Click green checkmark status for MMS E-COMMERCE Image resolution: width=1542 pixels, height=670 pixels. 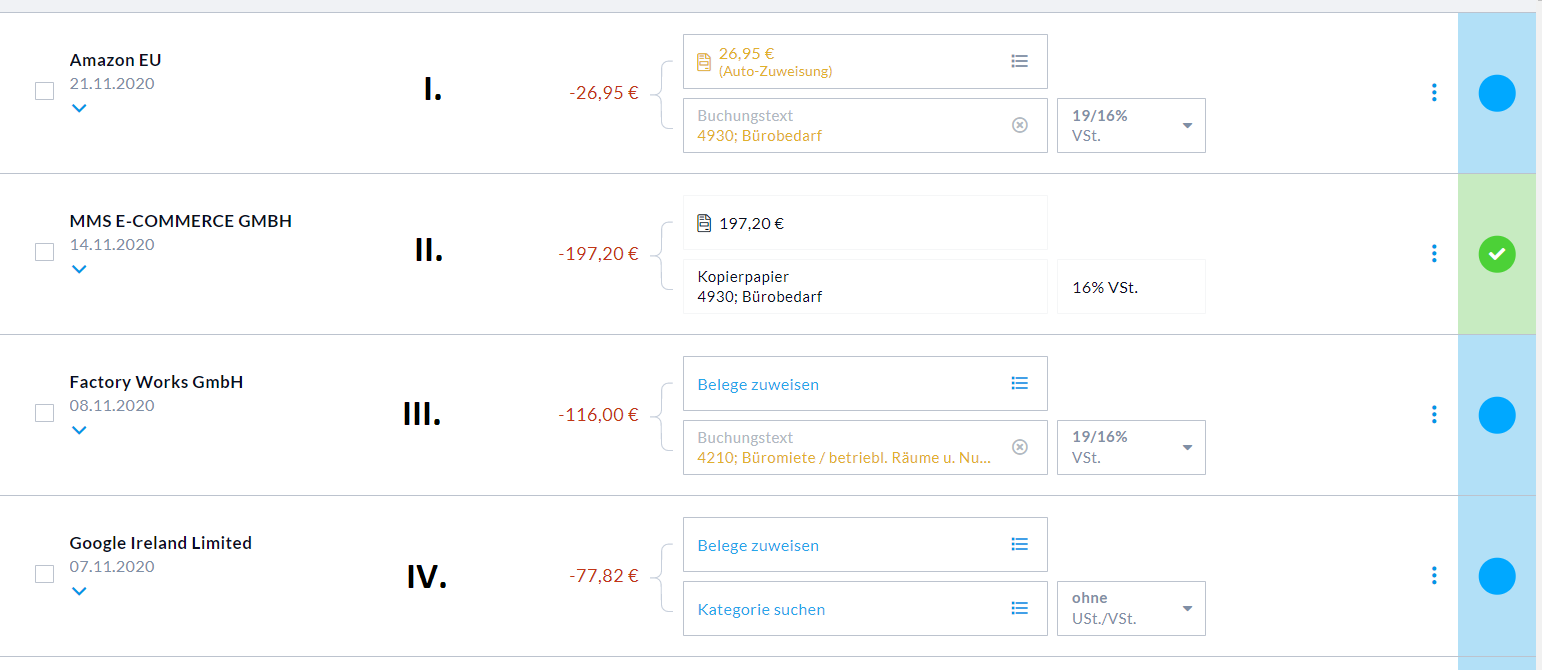(1496, 255)
